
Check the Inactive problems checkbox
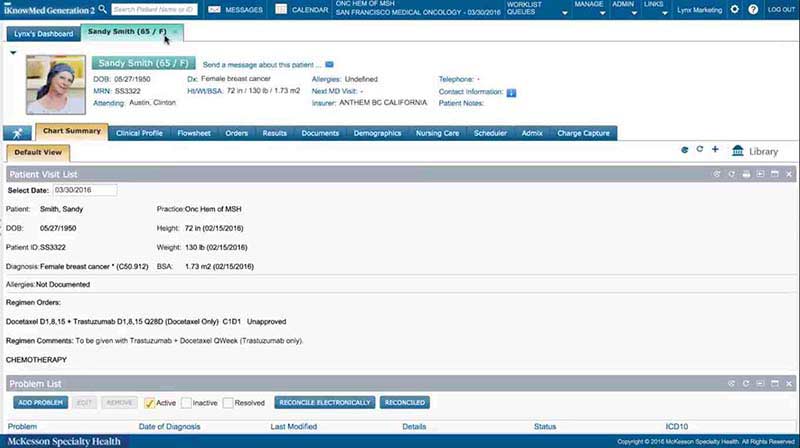[x=186, y=403]
